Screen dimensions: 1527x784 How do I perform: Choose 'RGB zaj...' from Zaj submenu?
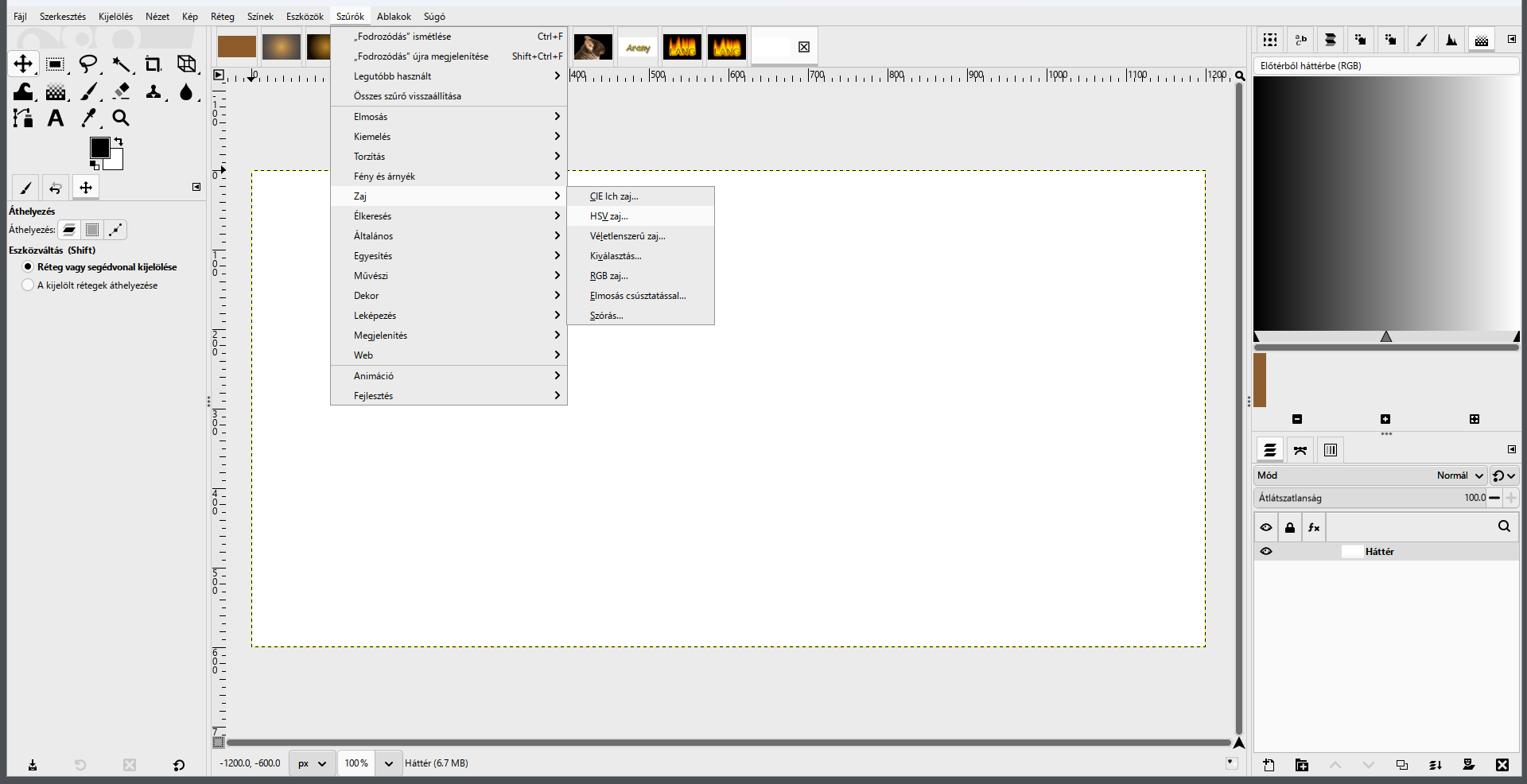[x=641, y=276]
